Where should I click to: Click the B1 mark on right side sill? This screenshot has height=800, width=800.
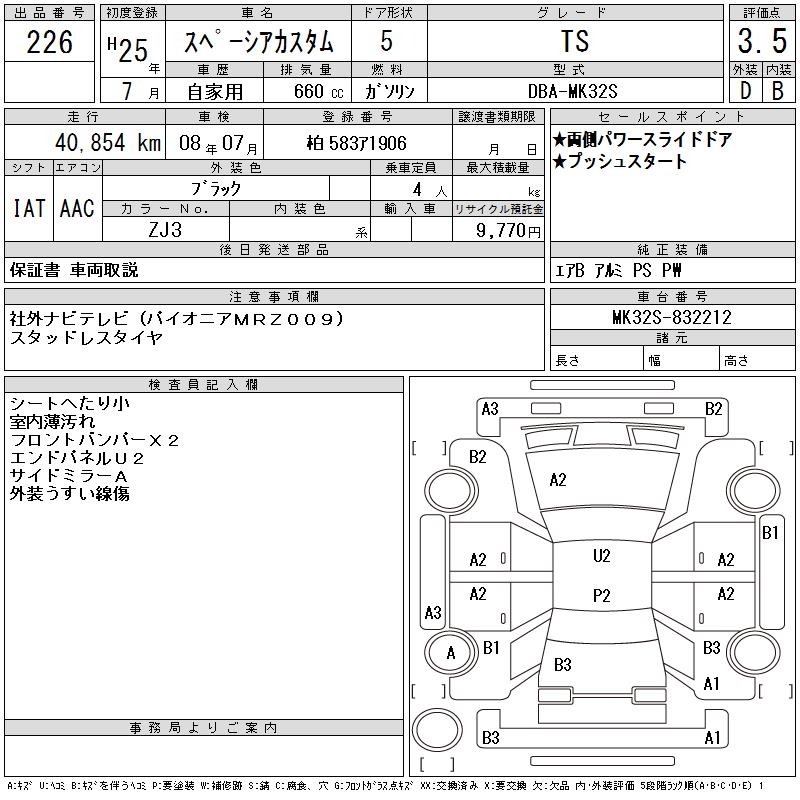coord(770,533)
